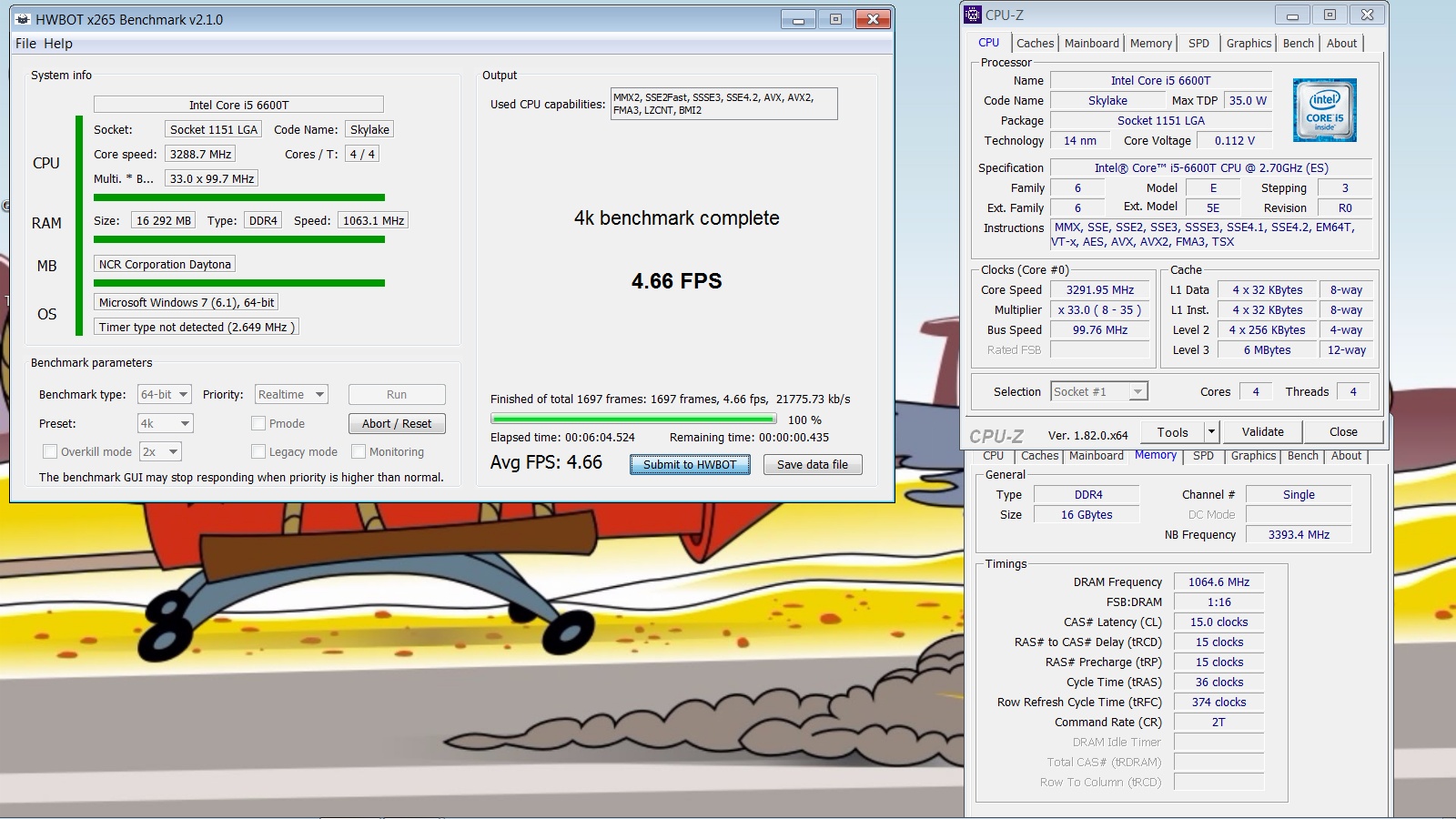Click the Core Speed 3291.95 MHz value
The height and width of the screenshot is (819, 1456).
coord(1100,289)
